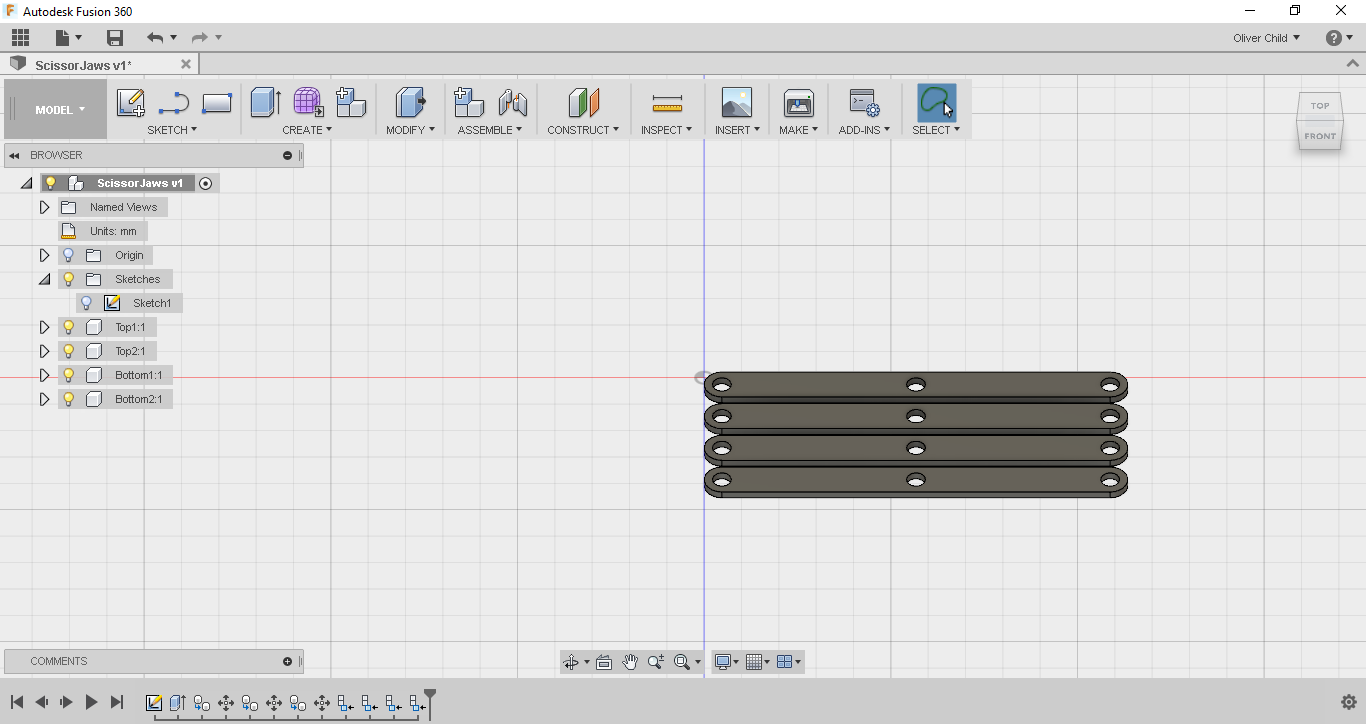Hide the Top1:1 component
Viewport: 1366px width, 724px height.
pos(69,327)
